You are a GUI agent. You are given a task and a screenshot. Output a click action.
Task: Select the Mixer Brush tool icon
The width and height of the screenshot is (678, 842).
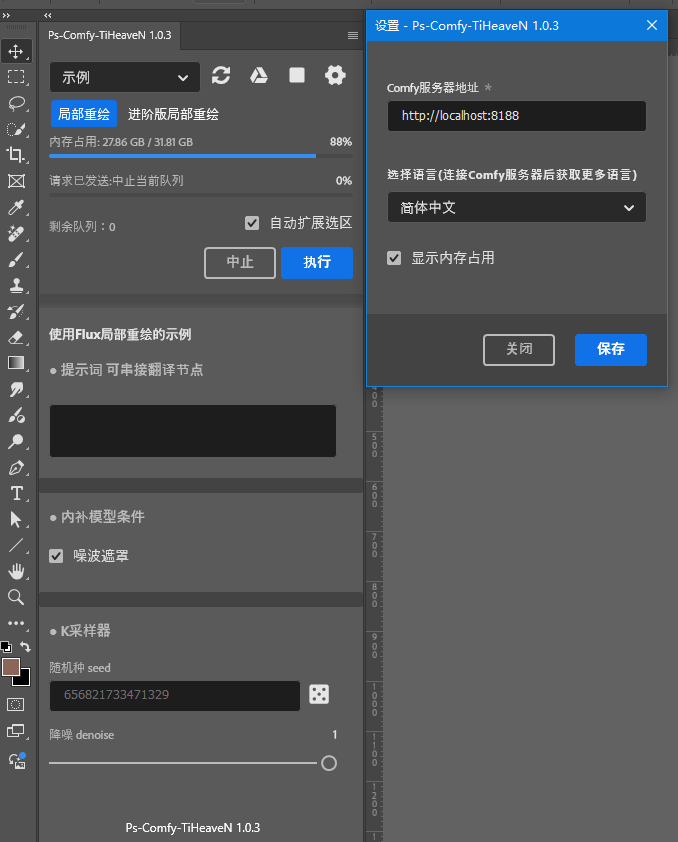(16, 415)
